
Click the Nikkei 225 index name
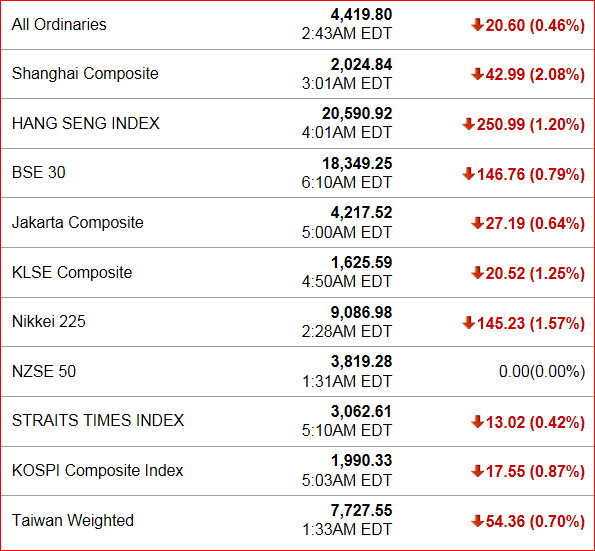[49, 321]
